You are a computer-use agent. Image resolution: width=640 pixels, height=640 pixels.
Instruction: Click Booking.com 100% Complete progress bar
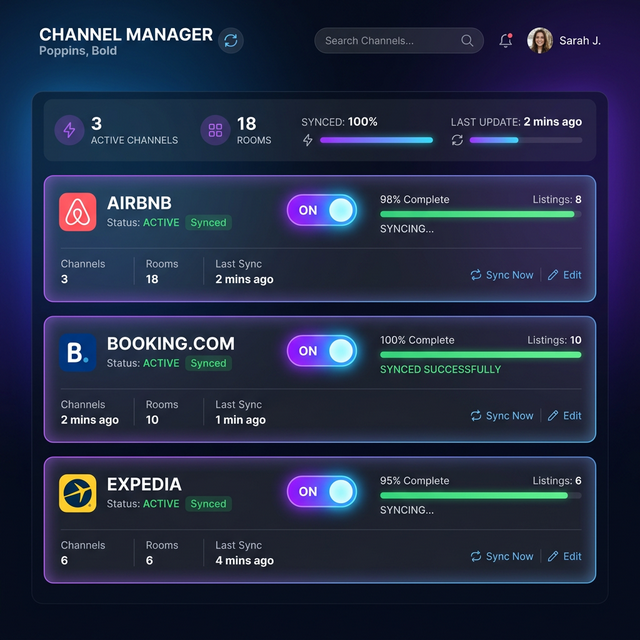[481, 355]
